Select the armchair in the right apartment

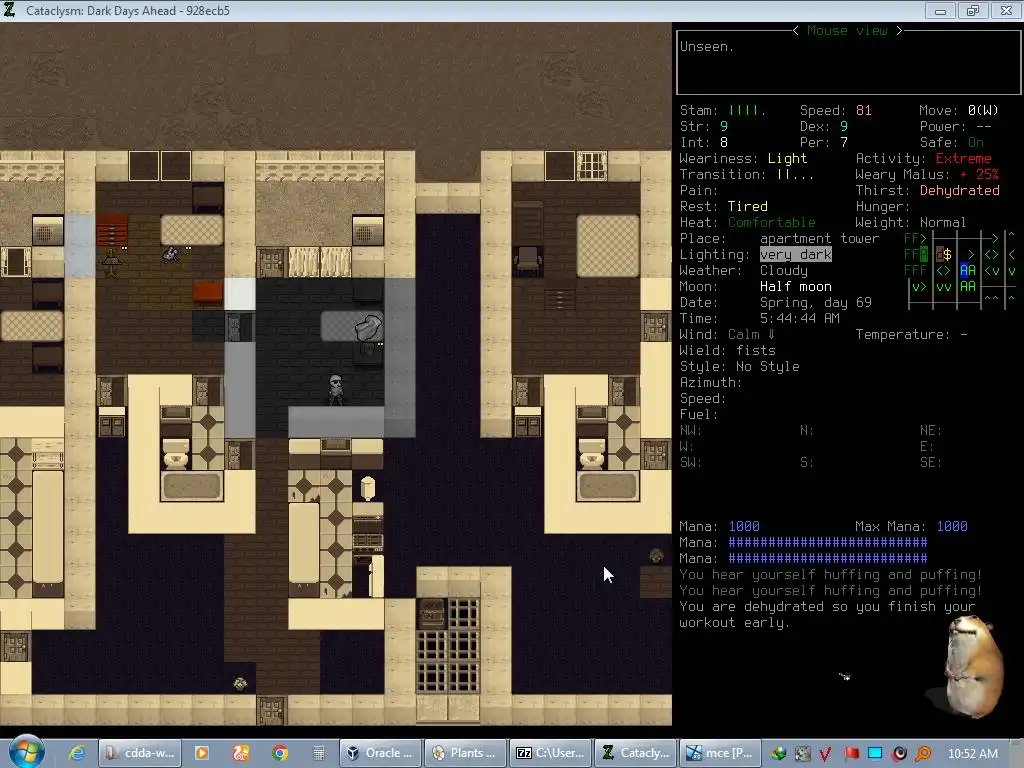tap(528, 261)
